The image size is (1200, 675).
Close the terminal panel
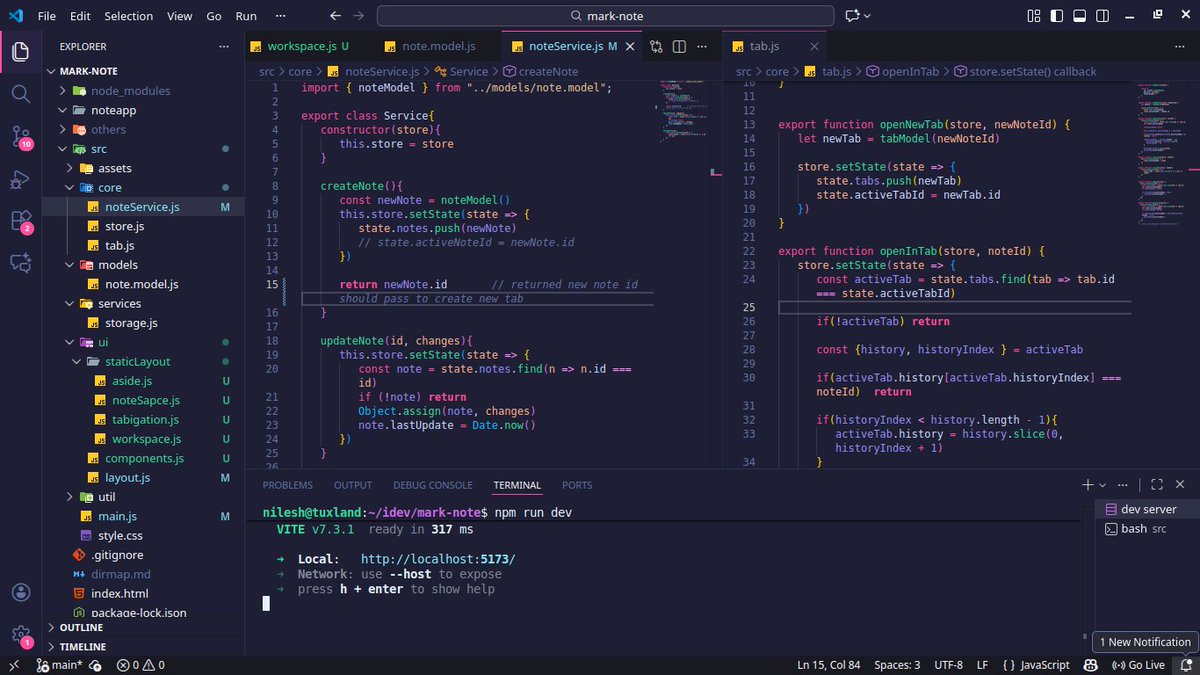[x=1179, y=485]
